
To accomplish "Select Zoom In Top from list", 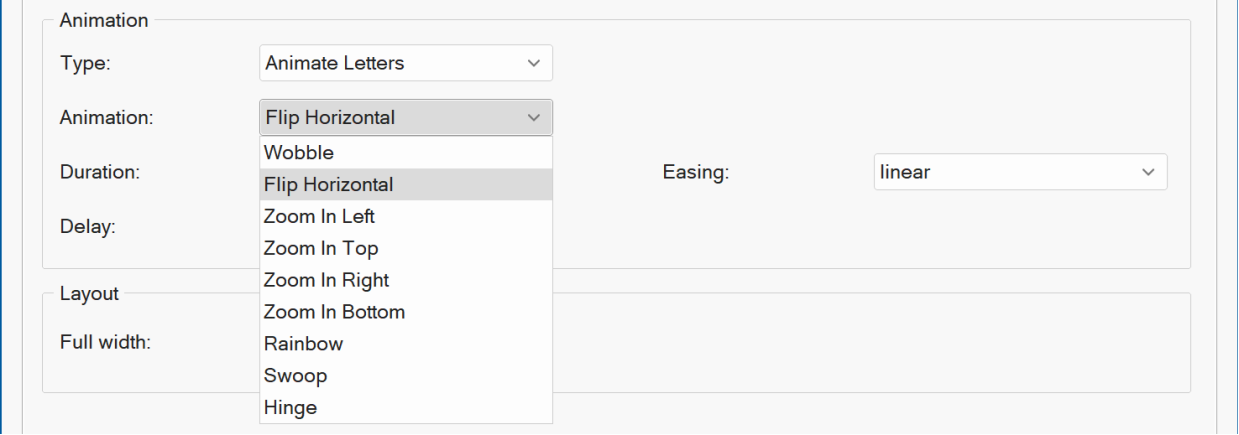I will 320,248.
